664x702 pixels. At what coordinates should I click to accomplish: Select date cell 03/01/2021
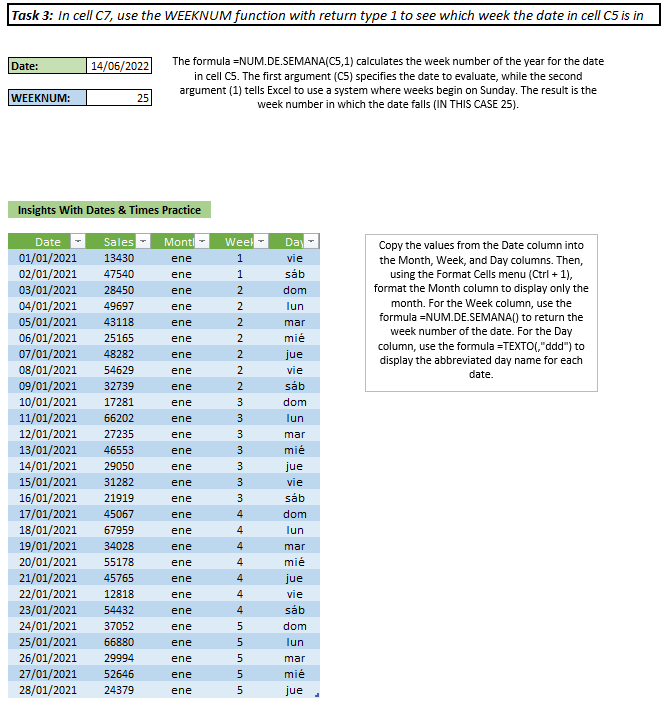pyautogui.click(x=47, y=290)
